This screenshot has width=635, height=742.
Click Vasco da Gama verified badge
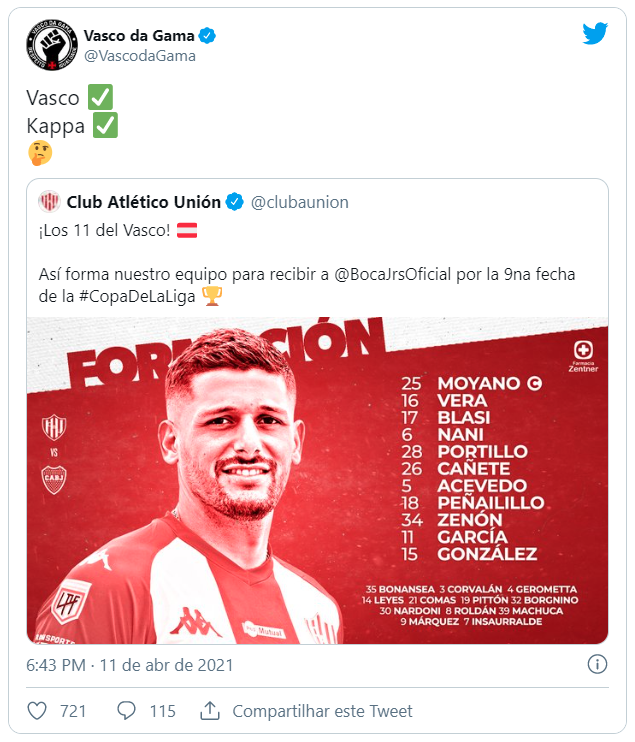(x=207, y=36)
